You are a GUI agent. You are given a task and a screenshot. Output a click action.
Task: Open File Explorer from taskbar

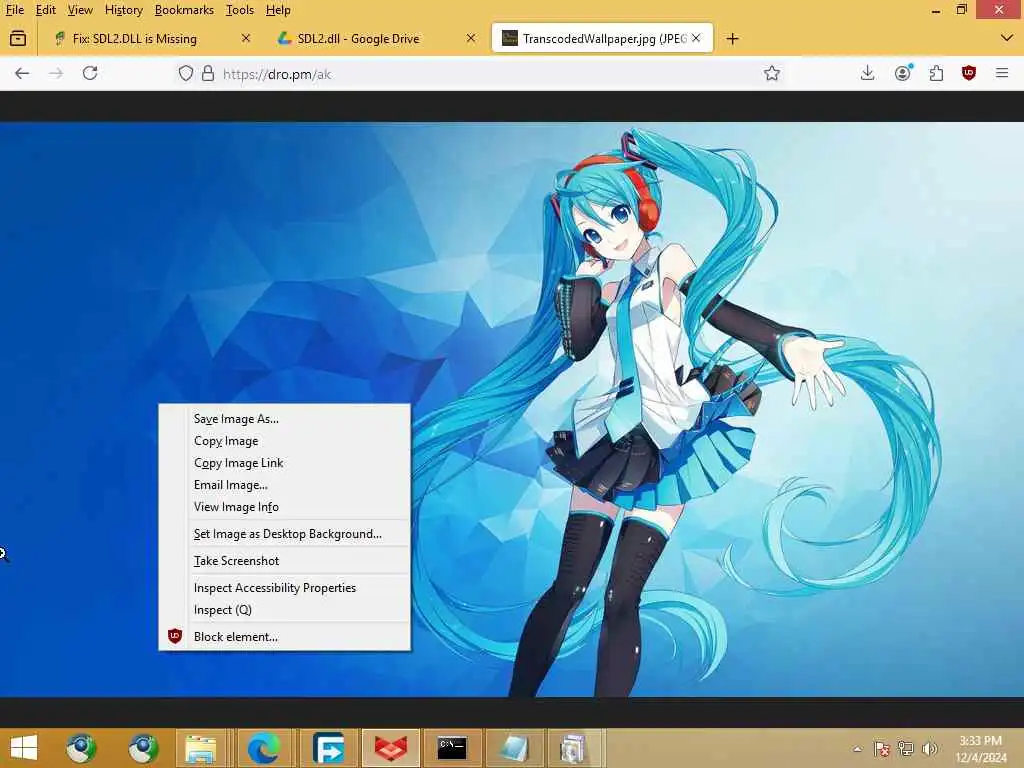tap(200, 748)
